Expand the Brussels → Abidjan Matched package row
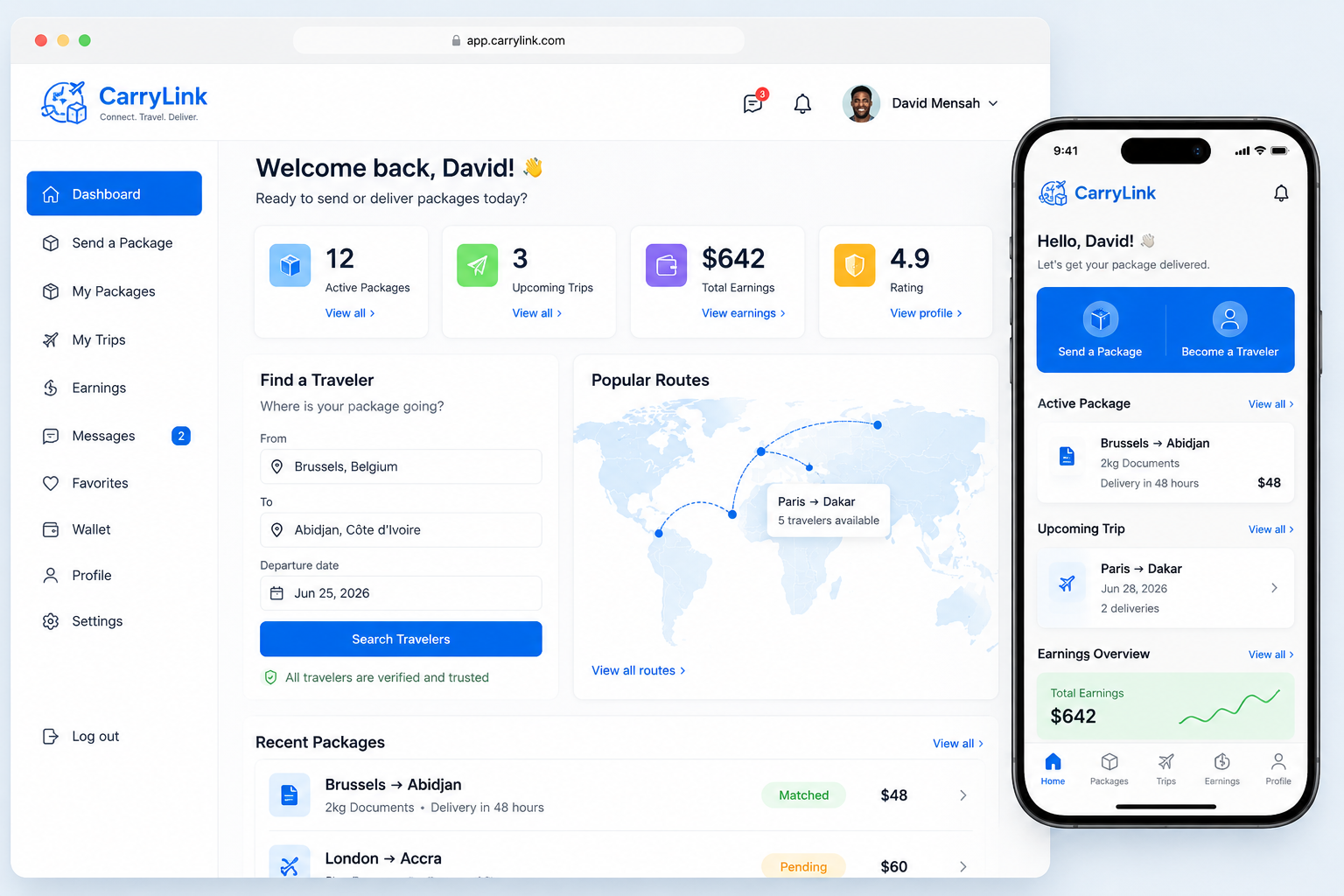 pos(963,795)
